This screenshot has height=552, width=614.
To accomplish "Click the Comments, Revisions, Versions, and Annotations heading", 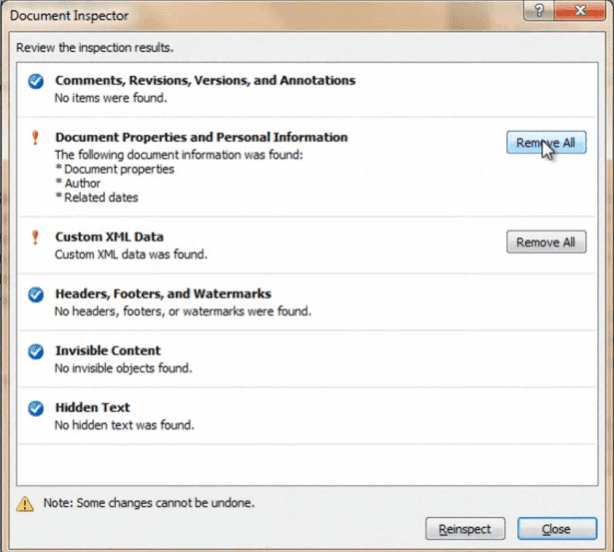I will click(205, 80).
